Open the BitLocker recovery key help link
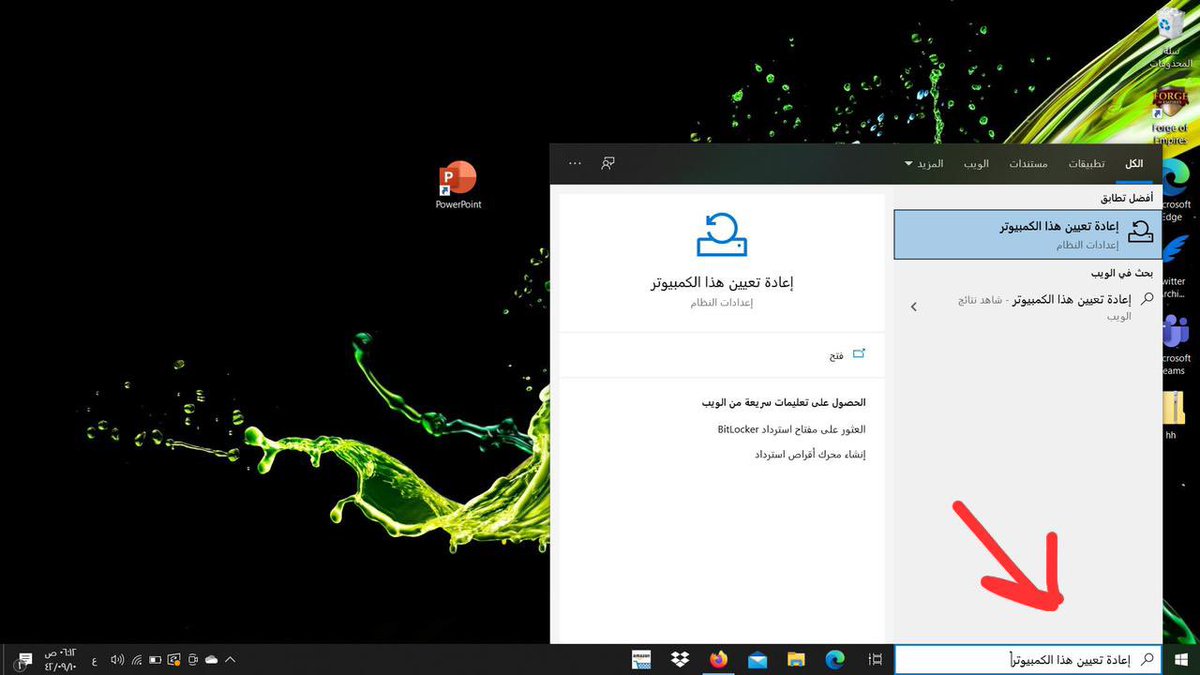1200x675 pixels. pos(791,429)
